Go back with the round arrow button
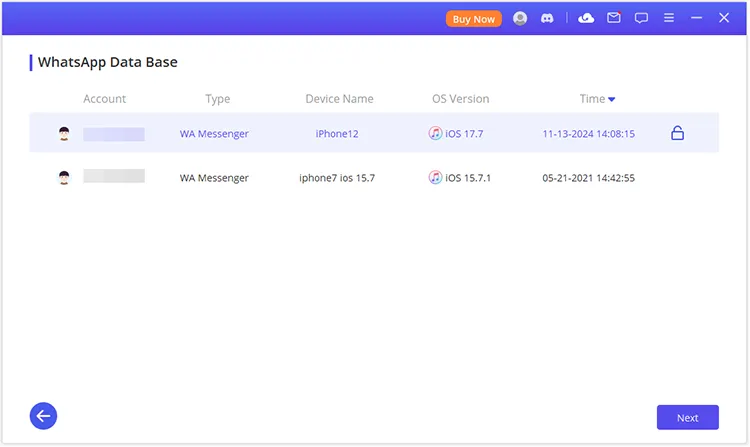The image size is (750, 447). tap(43, 416)
